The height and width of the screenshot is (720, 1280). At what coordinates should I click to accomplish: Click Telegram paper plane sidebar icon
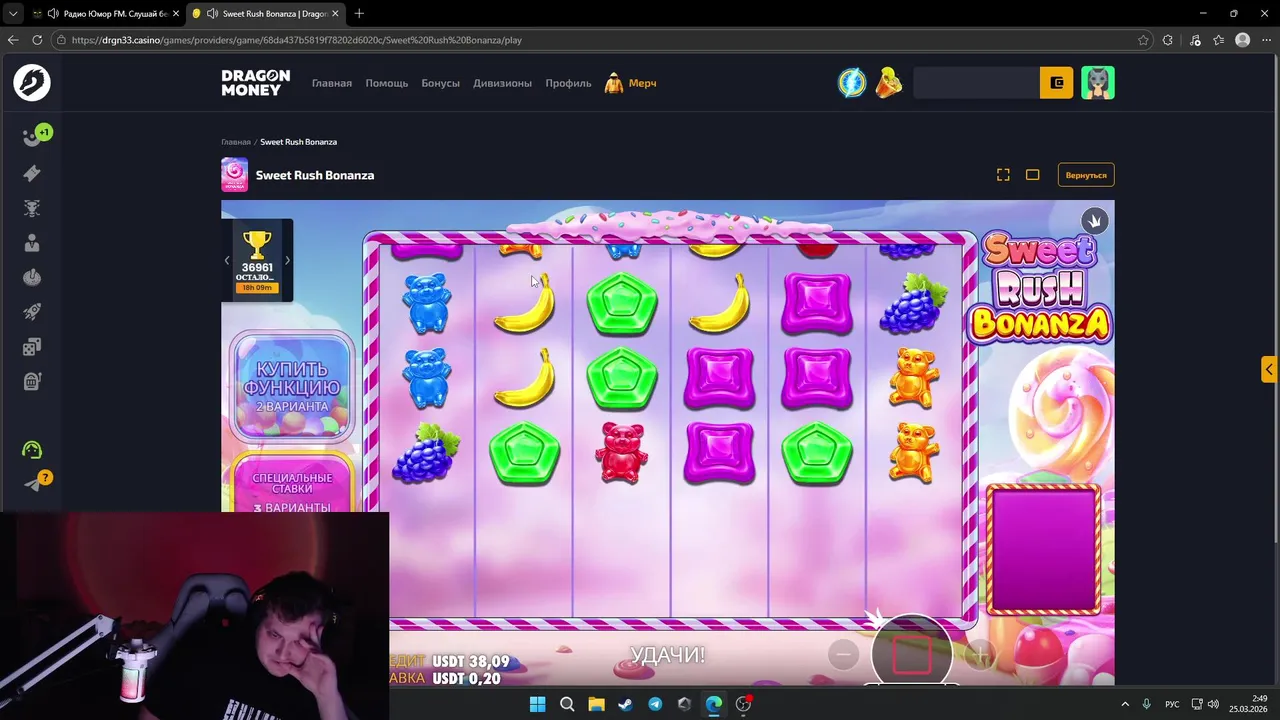click(x=34, y=484)
